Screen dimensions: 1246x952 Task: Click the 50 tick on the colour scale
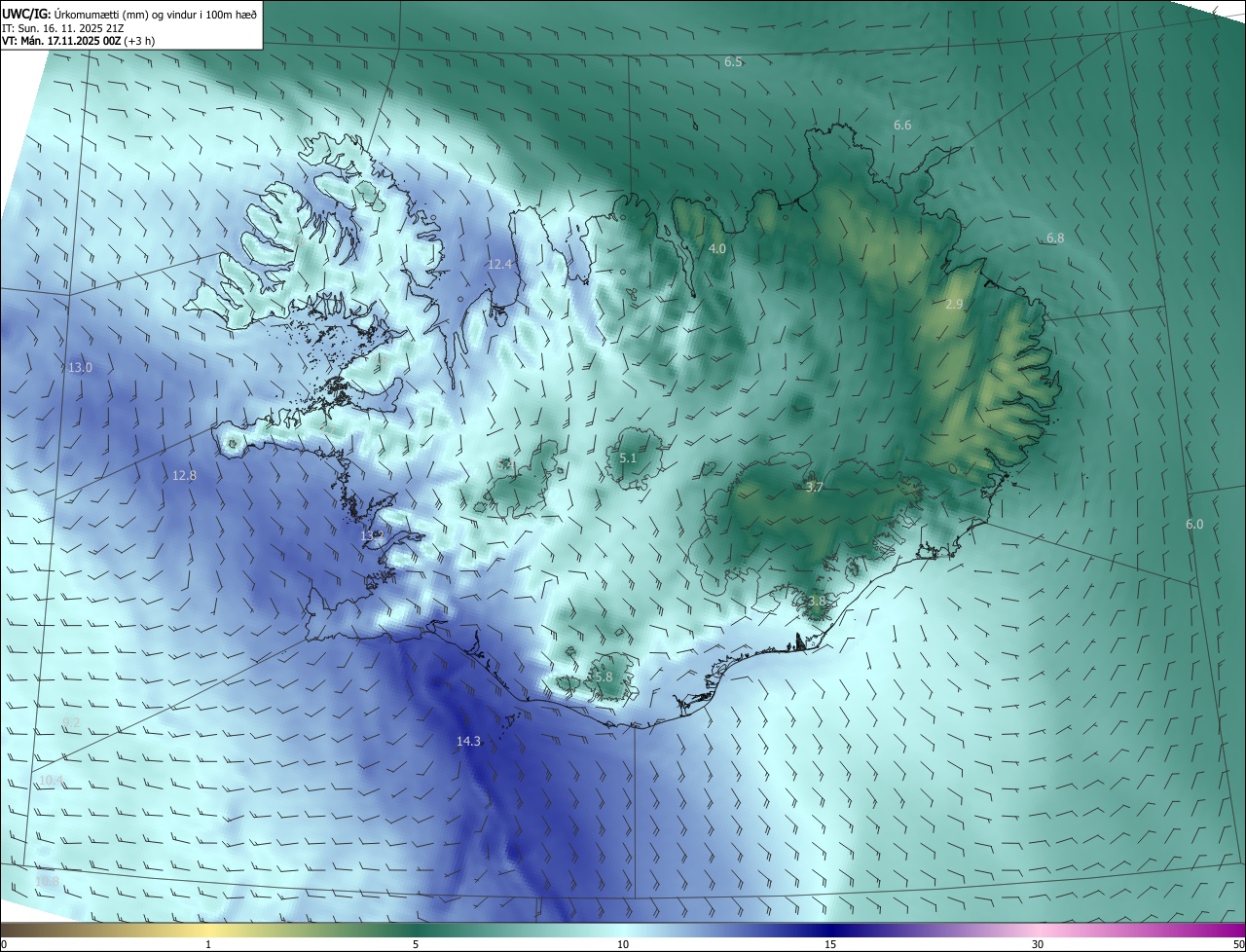1238,944
